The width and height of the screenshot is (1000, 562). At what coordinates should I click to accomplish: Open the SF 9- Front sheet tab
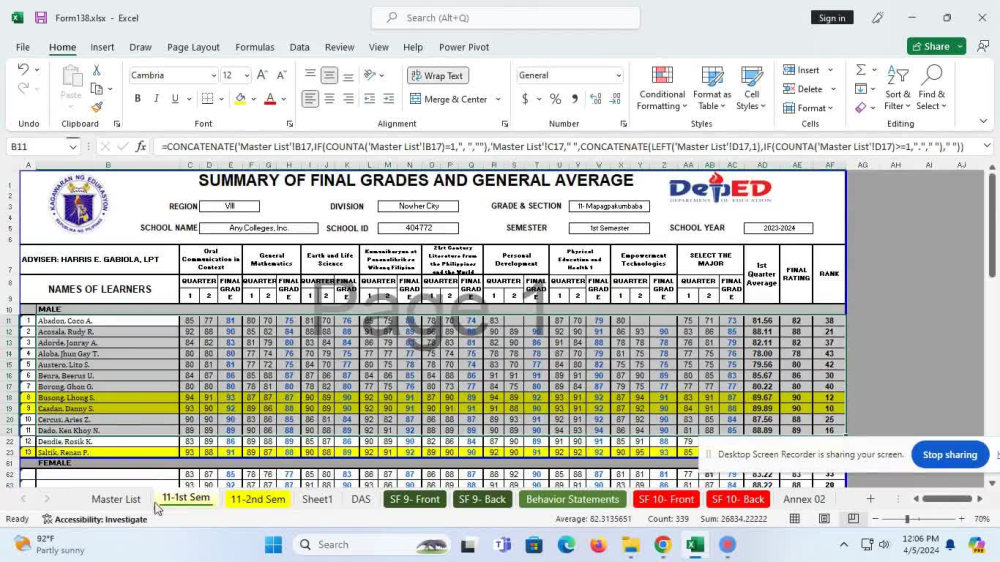(x=415, y=499)
